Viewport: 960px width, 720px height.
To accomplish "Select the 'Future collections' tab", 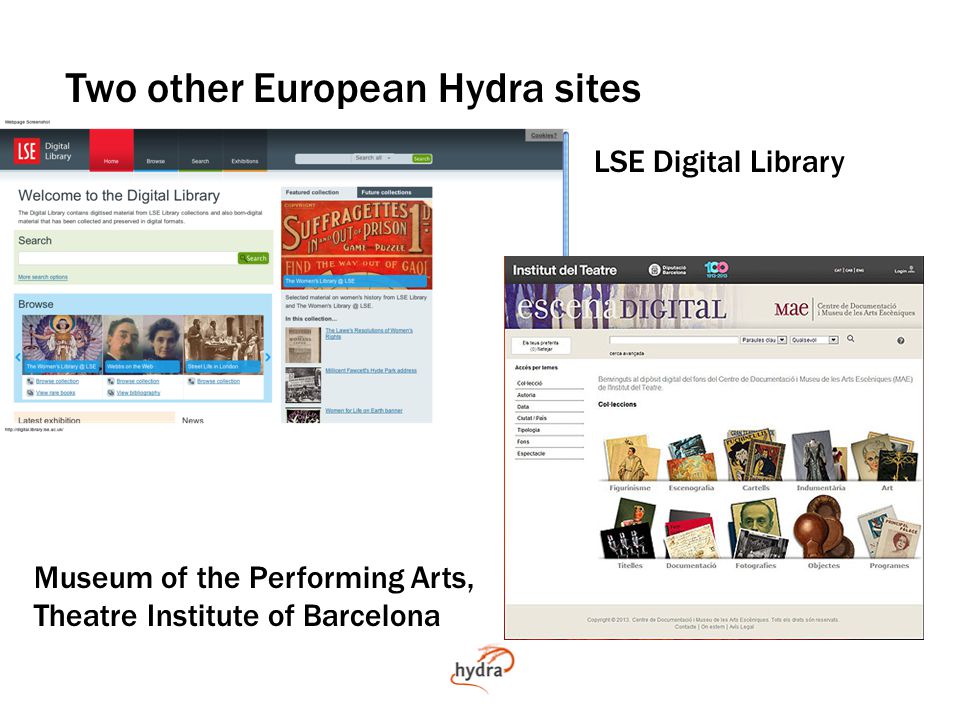I will [394, 192].
